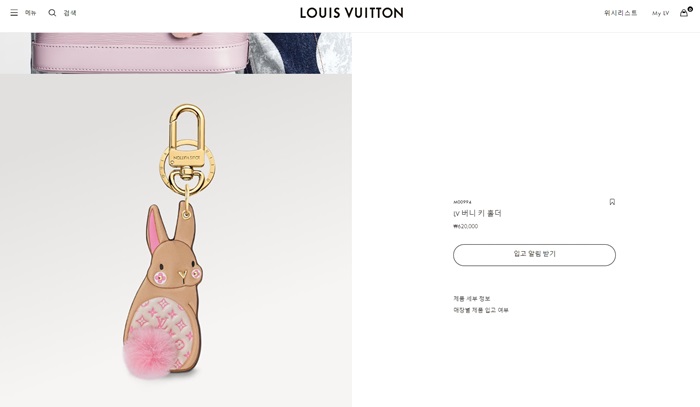Open the My LV account link
Viewport: 700px width, 407px height.
[x=660, y=13]
